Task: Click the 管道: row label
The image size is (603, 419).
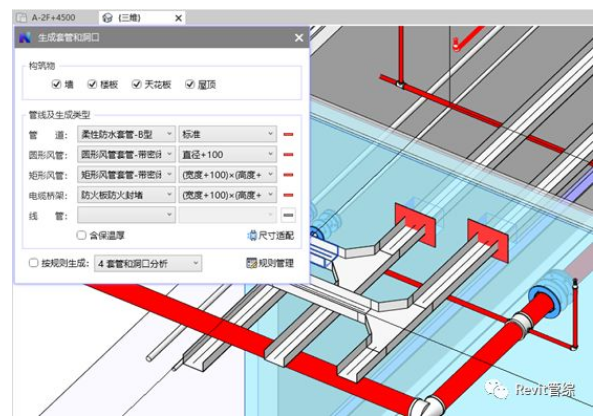Action: click(x=48, y=135)
